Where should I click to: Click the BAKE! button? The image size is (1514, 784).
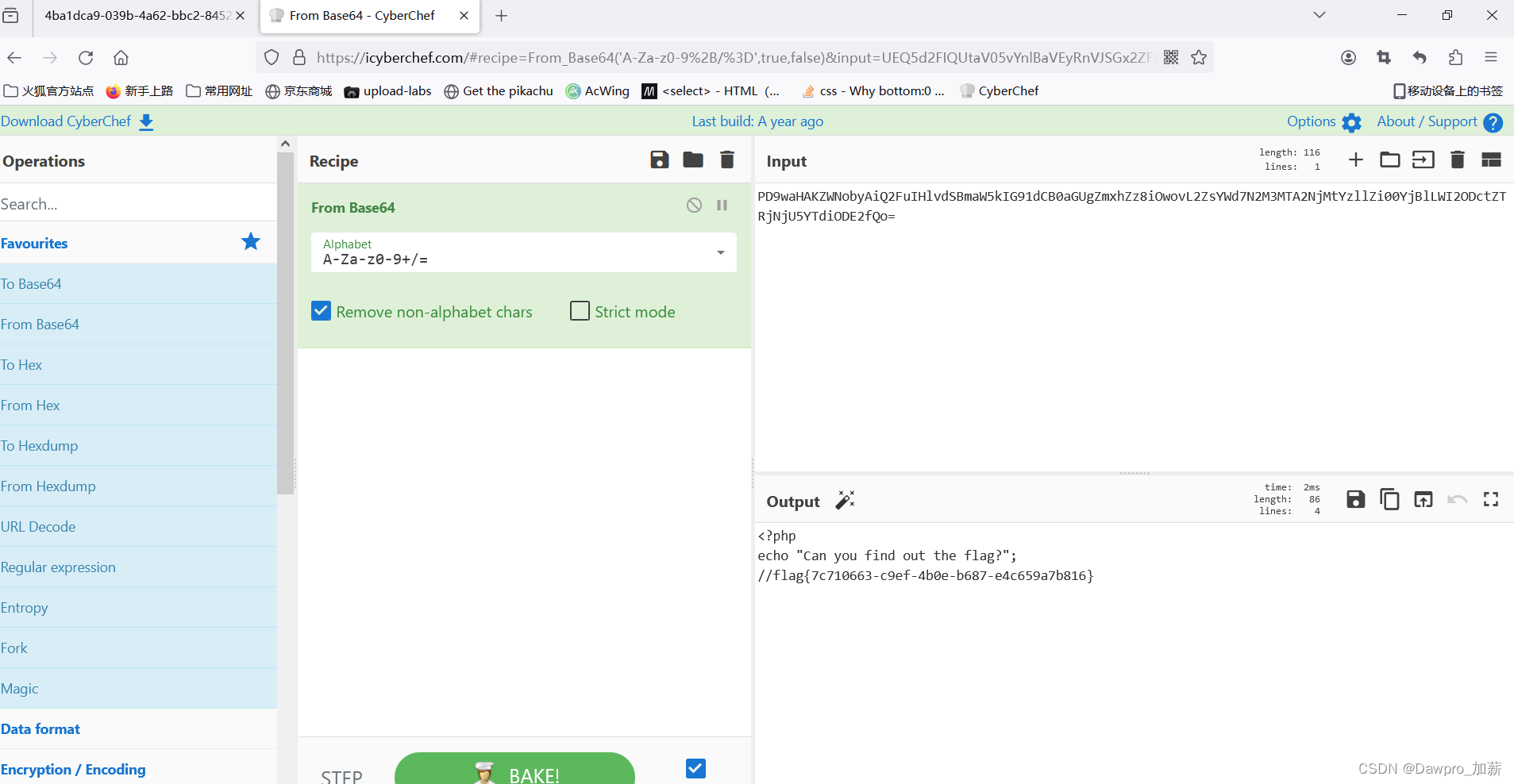[514, 770]
